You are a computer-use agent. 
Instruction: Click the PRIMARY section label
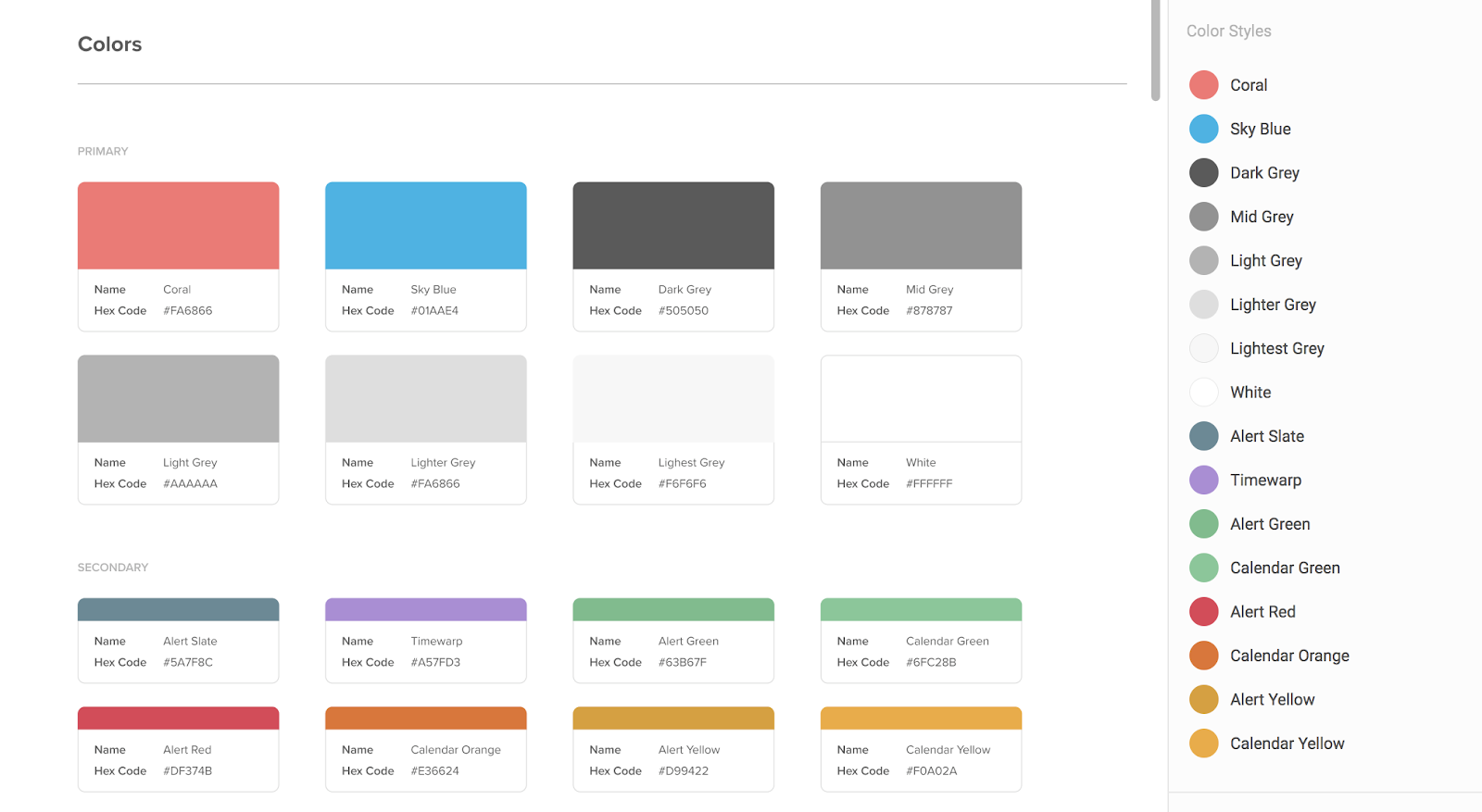point(103,151)
